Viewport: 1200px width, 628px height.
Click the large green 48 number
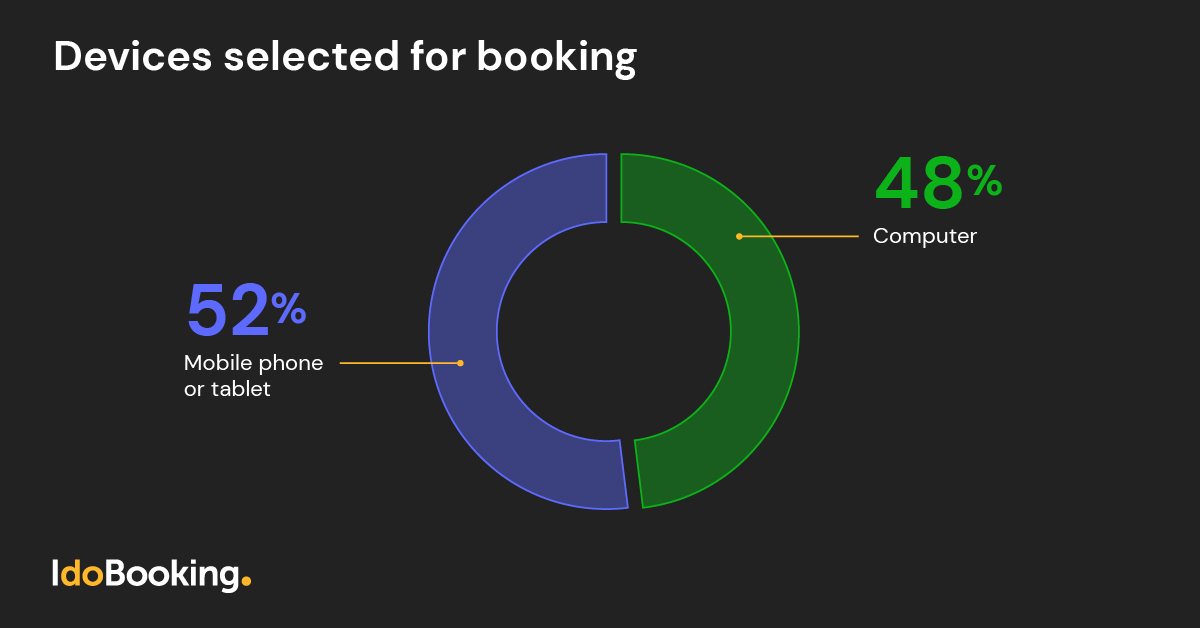pyautogui.click(x=919, y=184)
